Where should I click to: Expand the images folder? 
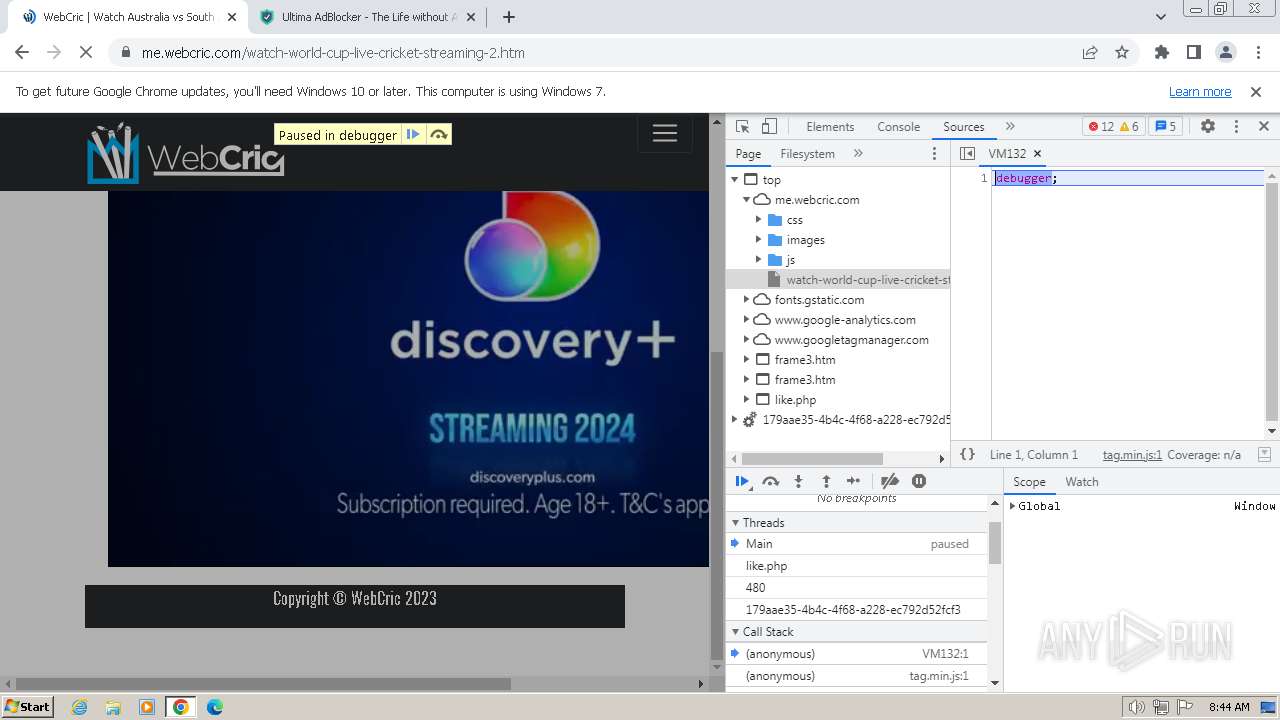coord(759,240)
